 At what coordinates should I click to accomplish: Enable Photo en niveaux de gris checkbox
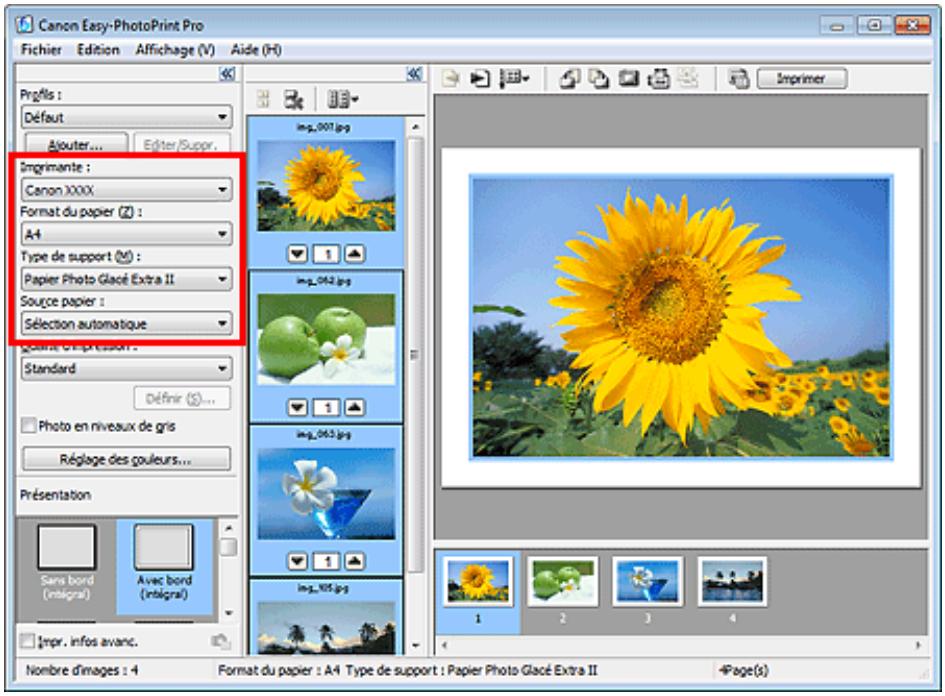28,426
